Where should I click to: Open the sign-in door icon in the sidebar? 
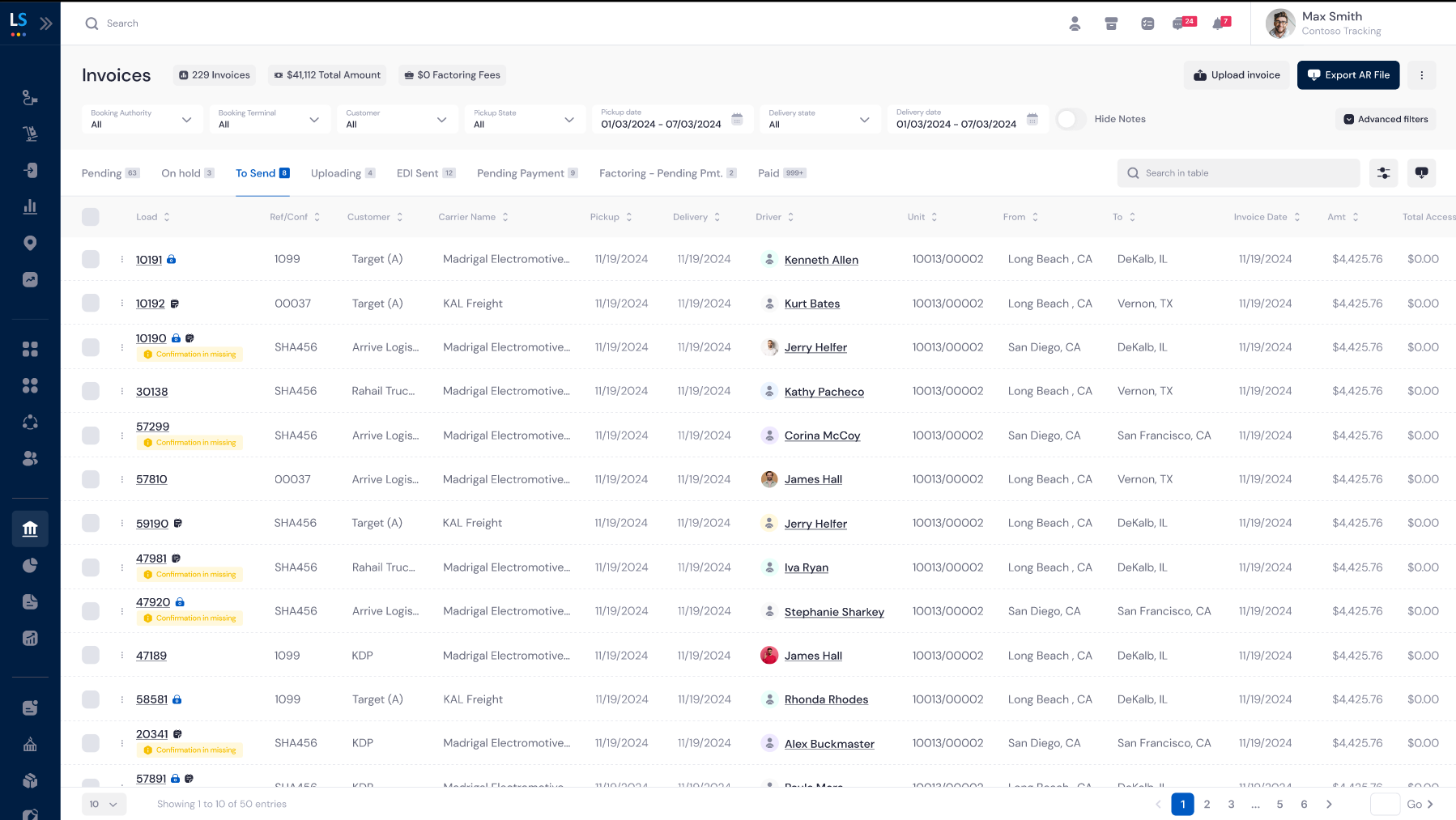pos(30,170)
